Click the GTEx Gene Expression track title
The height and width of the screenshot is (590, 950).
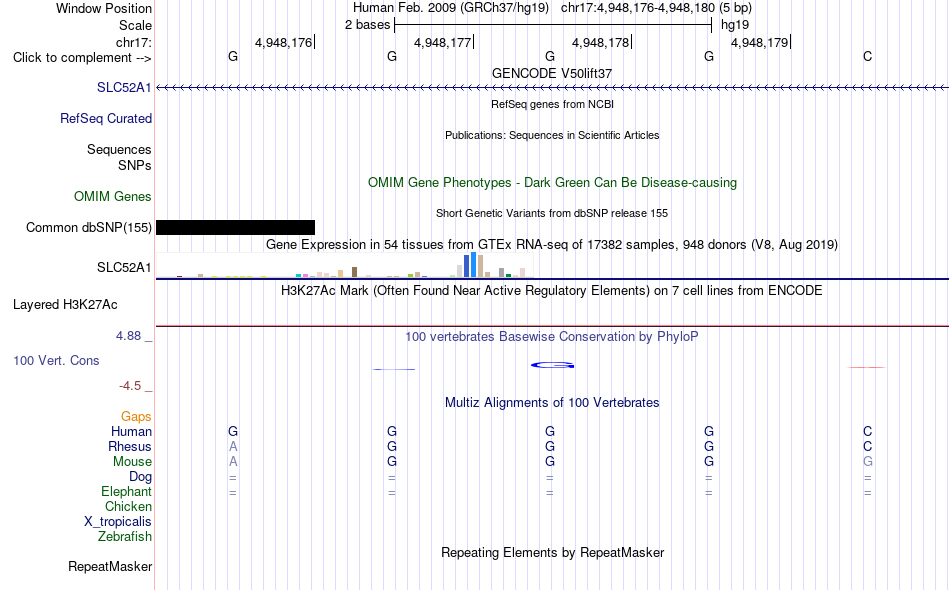552,245
